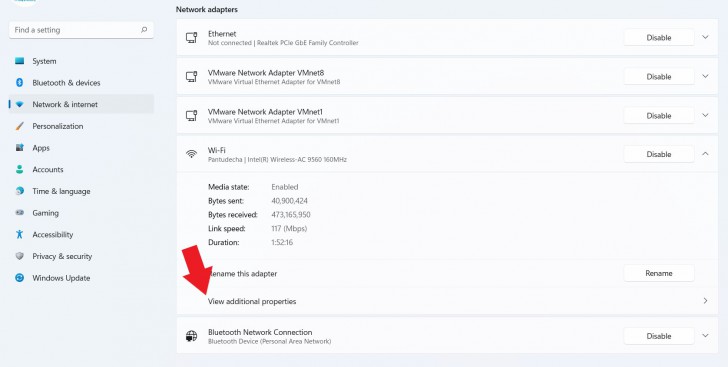Viewport: 728px width, 367px height.
Task: Disable Bluetooth Network Connection
Action: pos(659,336)
